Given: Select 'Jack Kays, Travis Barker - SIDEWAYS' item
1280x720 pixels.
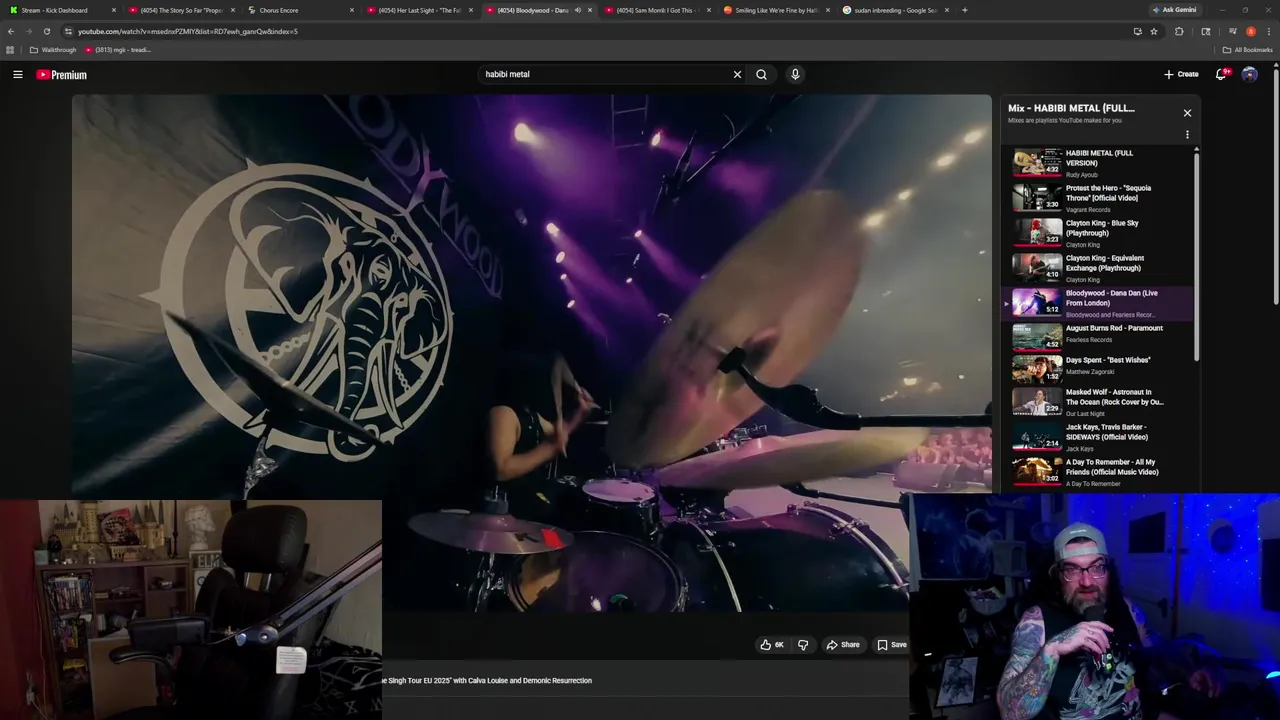Looking at the screenshot, I should click(1098, 437).
